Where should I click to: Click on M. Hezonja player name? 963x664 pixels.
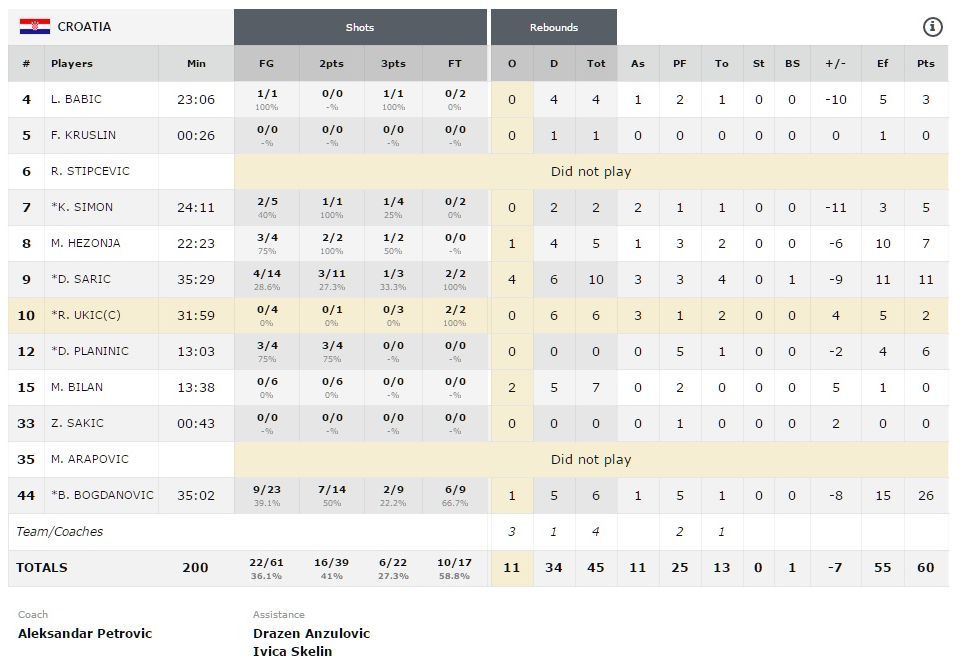click(x=84, y=243)
